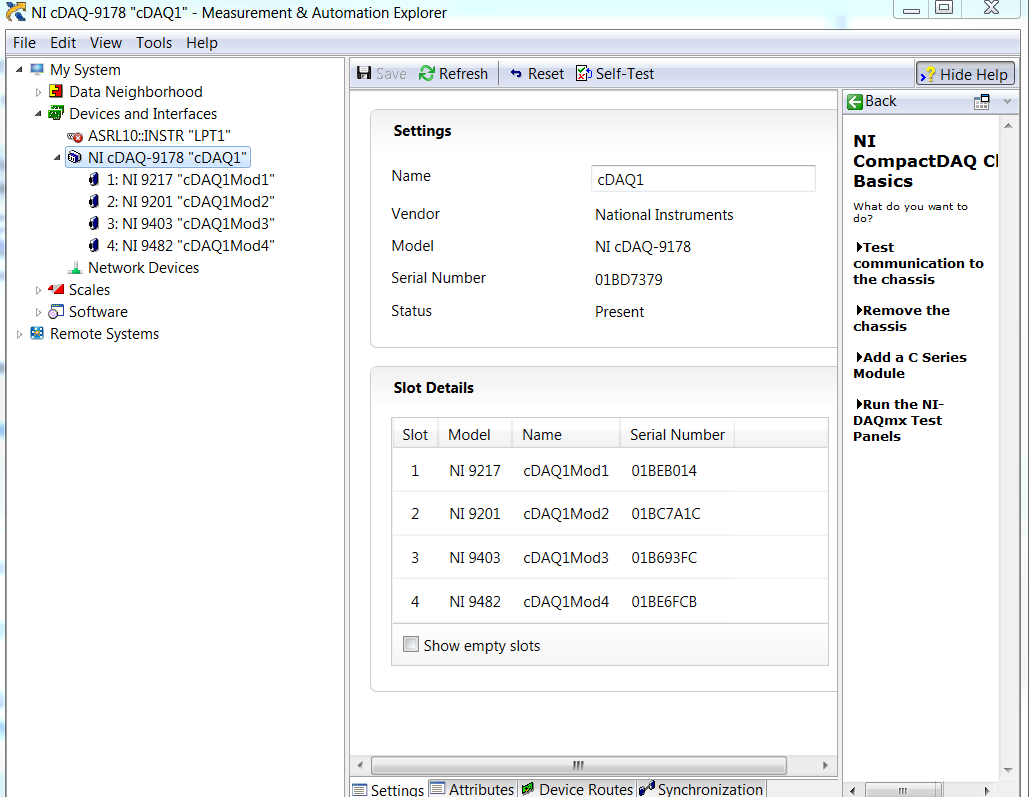
Task: Click serial number cell 01BC7A1C
Action: pyautogui.click(x=666, y=514)
